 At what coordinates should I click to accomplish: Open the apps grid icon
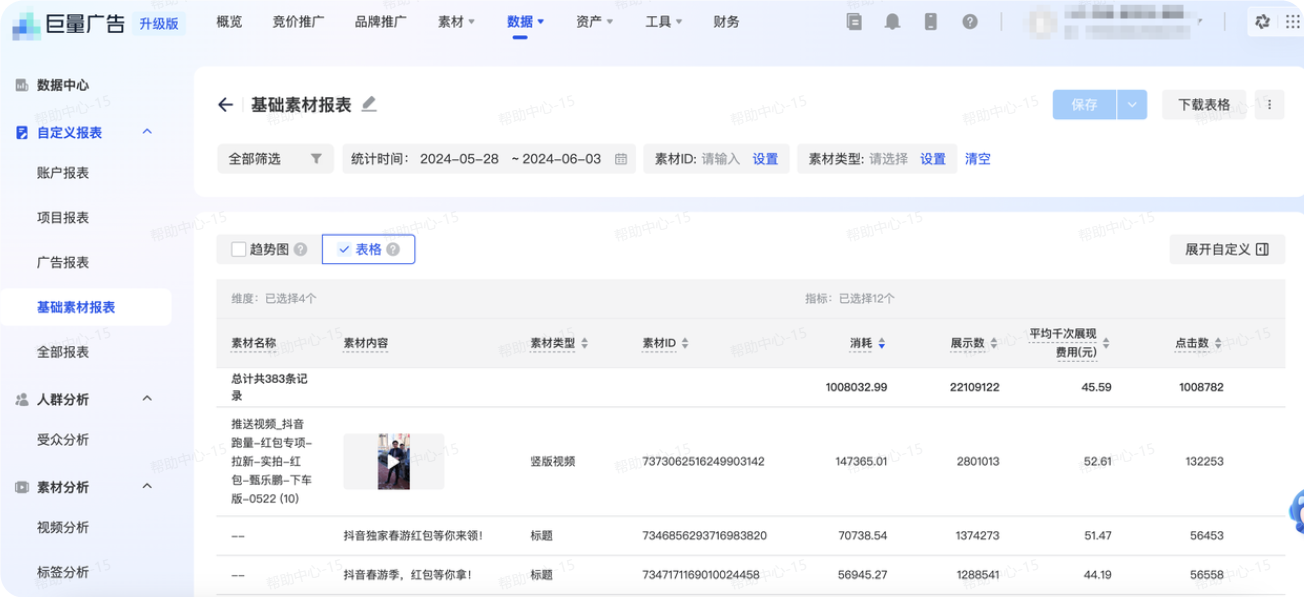(x=1293, y=22)
